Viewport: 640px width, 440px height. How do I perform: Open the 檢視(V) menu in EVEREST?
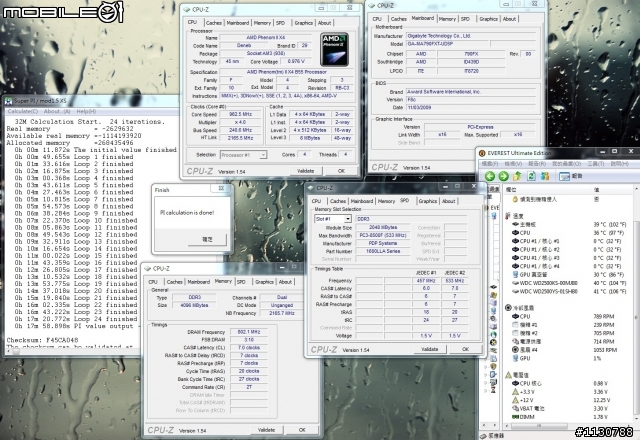513,164
